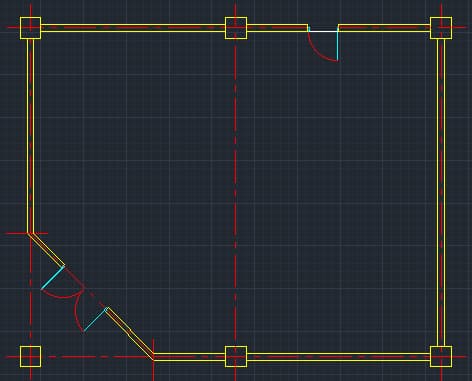Viewport: 472px width, 381px height.
Task: Select the bottom-center yellow column square
Action: point(236,357)
